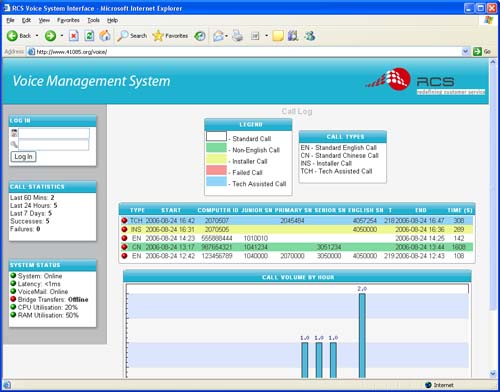
Task: Open the yellow Discuss note icon
Action: tap(278, 36)
